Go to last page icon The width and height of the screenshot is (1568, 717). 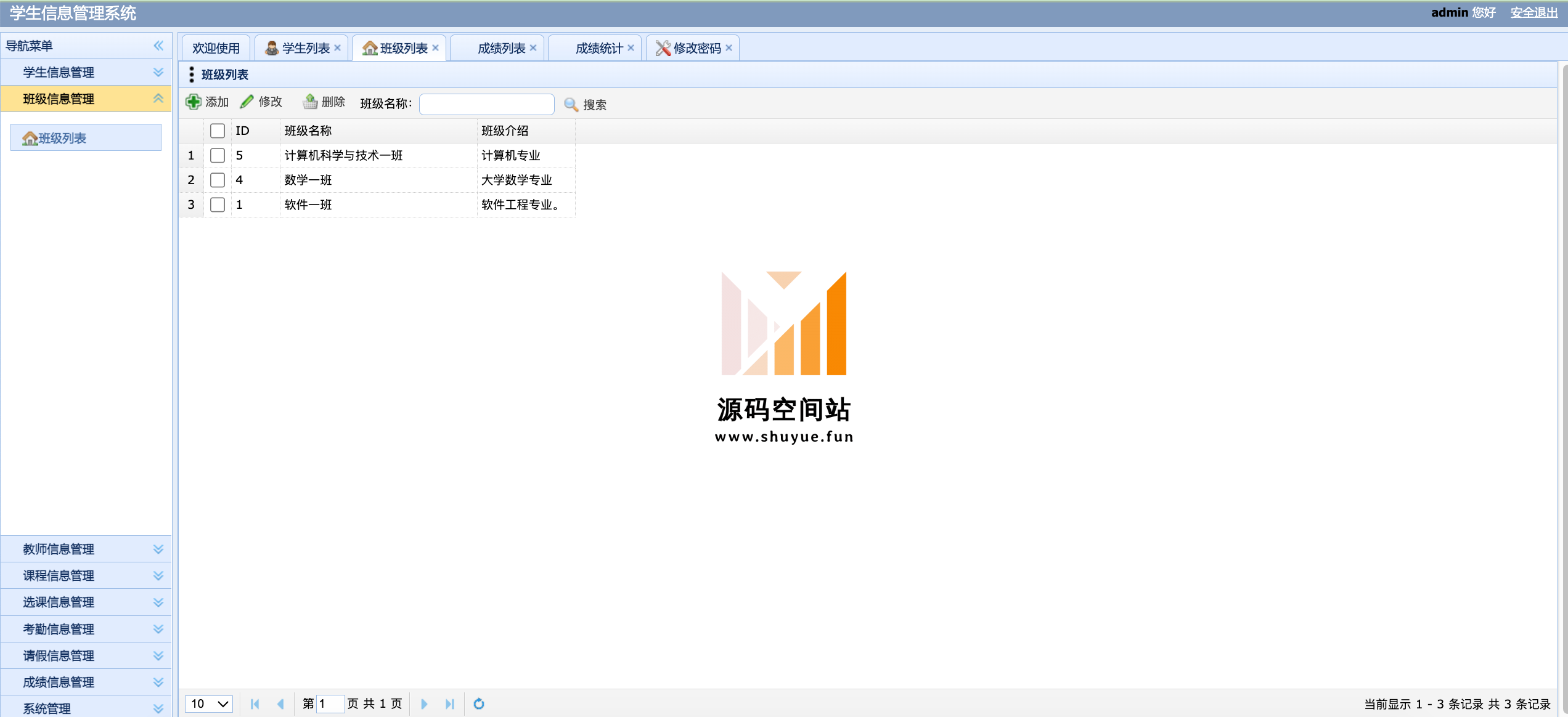click(450, 703)
